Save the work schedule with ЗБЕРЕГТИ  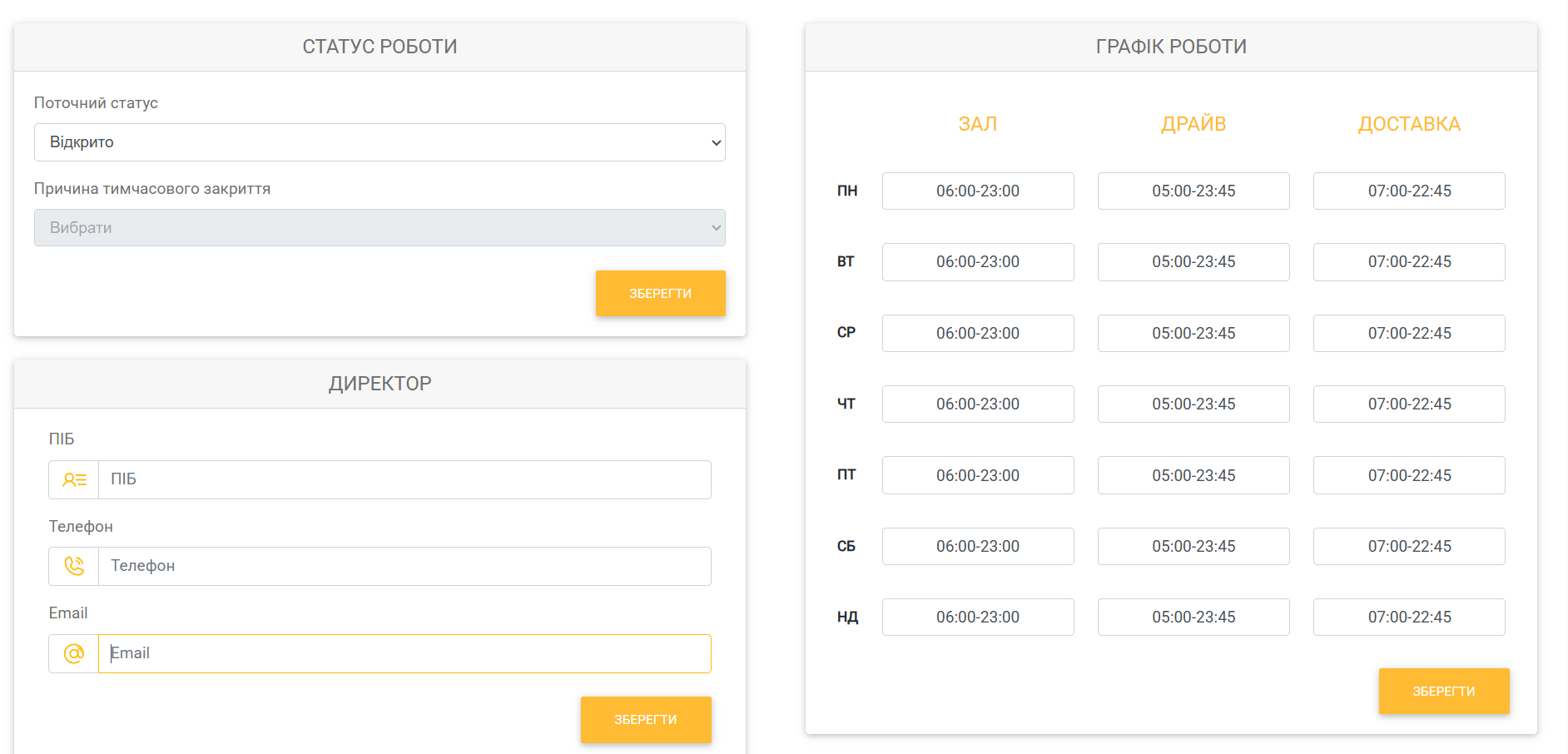(x=1443, y=692)
